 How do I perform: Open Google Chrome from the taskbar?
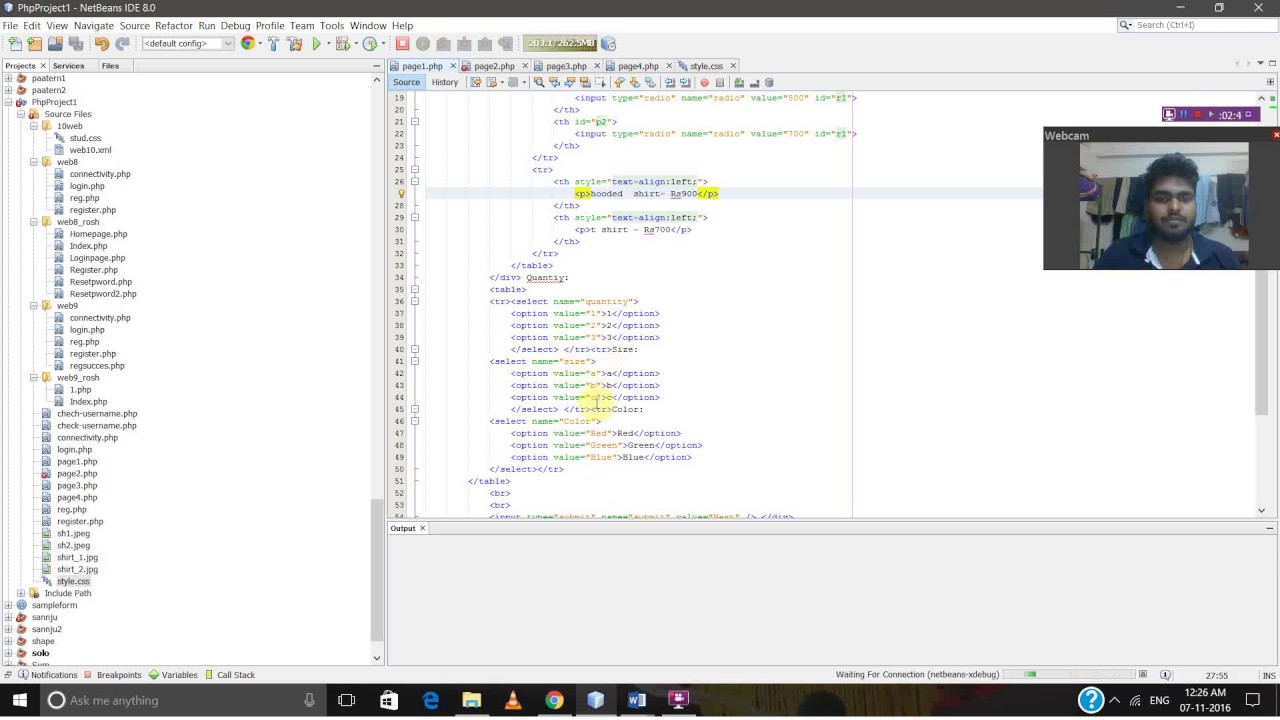554,700
